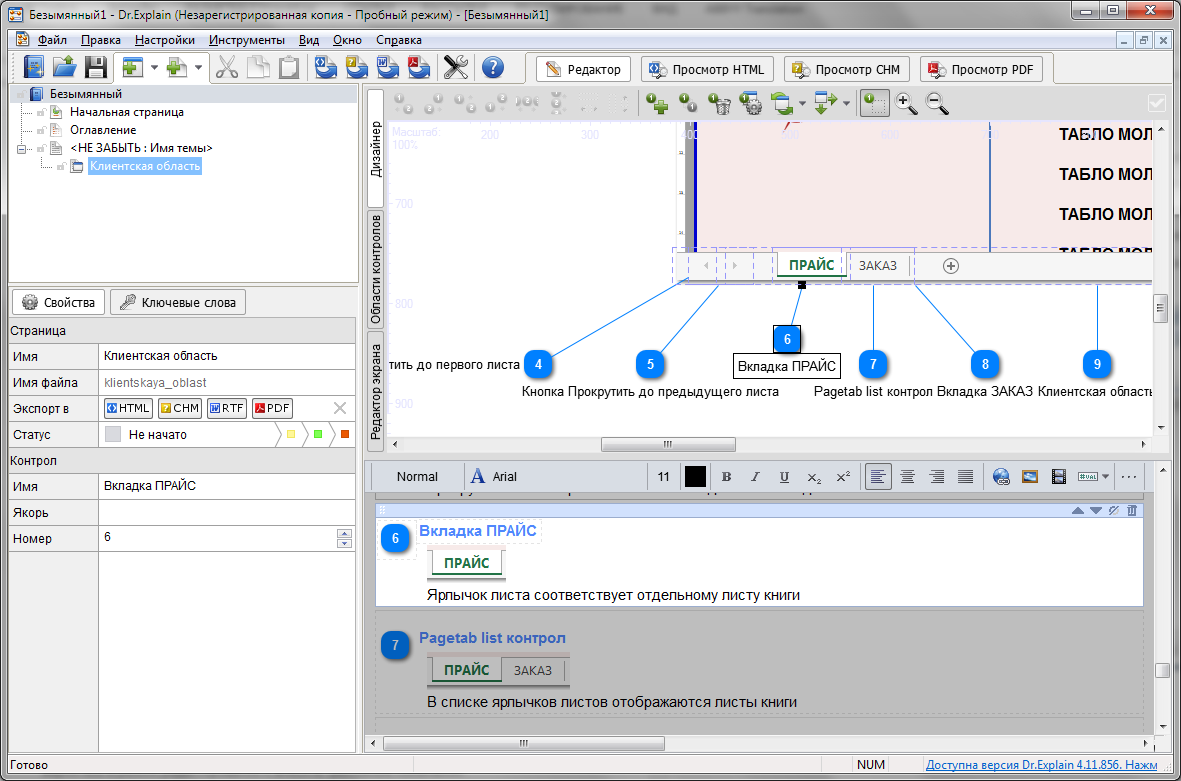
Task: Open the Файл menu
Action: pos(52,40)
